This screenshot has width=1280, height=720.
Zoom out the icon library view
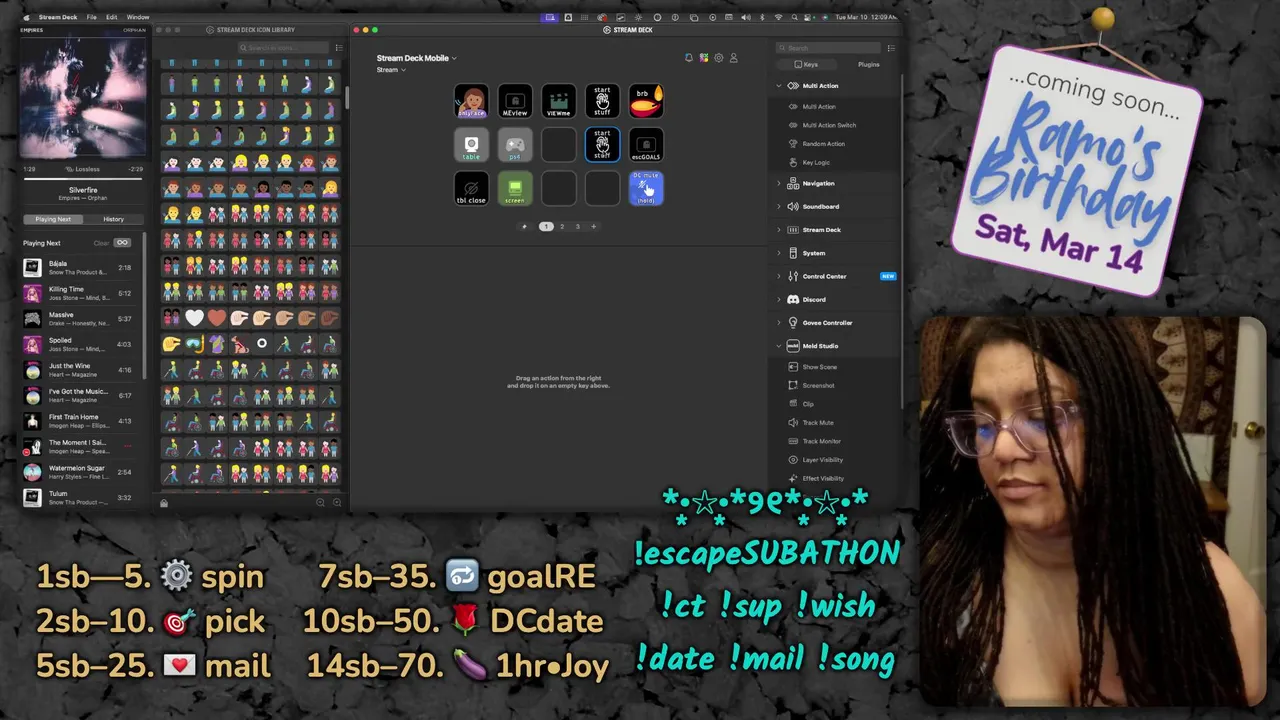321,502
